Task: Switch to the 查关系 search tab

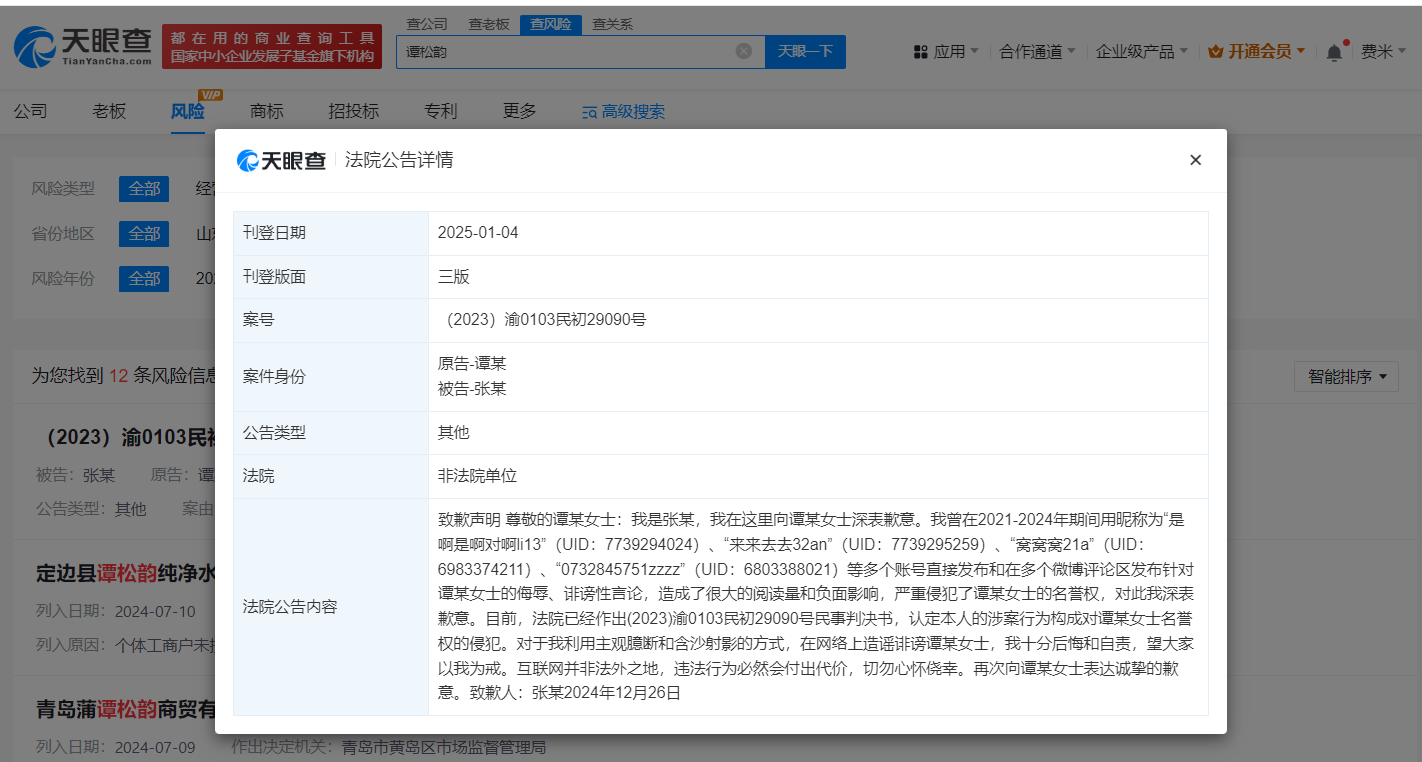Action: click(613, 24)
